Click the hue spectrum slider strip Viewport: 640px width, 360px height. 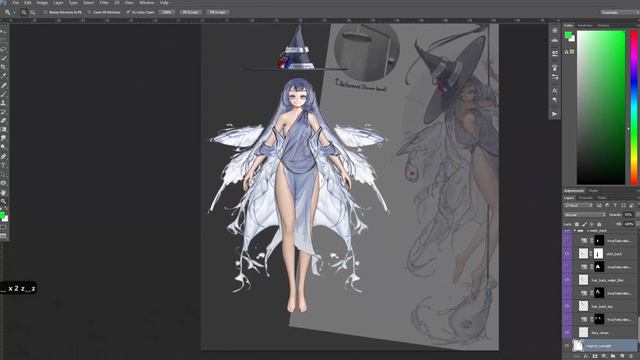coord(634,107)
